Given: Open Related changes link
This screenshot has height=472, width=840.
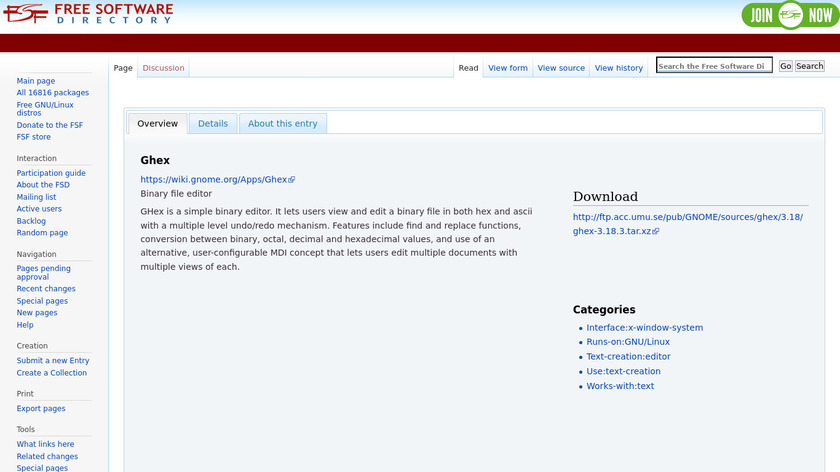Looking at the screenshot, I should click(47, 456).
